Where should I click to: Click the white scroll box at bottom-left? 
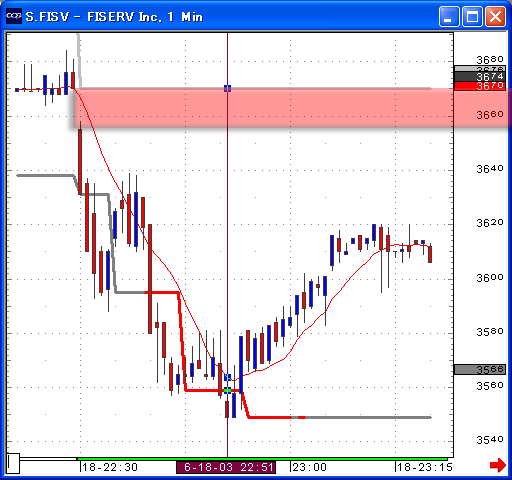[x=13, y=463]
